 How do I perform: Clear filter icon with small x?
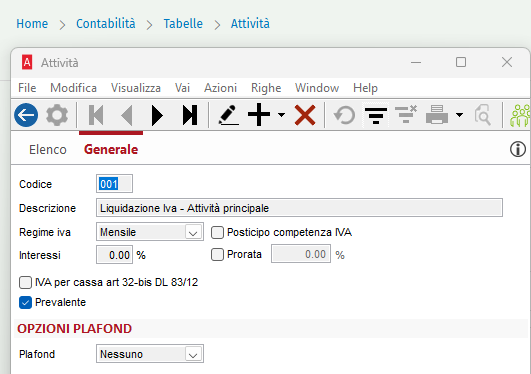click(x=406, y=115)
